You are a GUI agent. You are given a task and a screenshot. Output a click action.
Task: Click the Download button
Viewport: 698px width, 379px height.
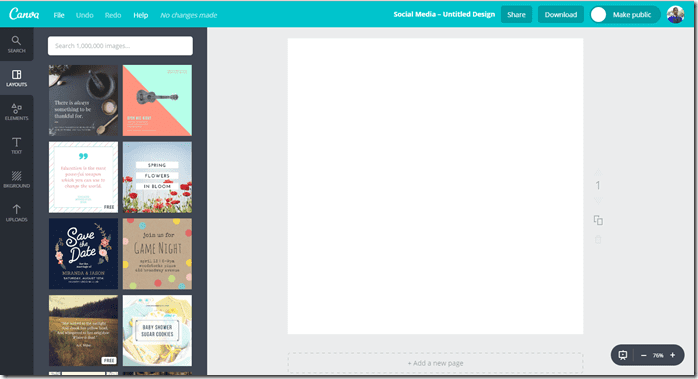pyautogui.click(x=561, y=15)
